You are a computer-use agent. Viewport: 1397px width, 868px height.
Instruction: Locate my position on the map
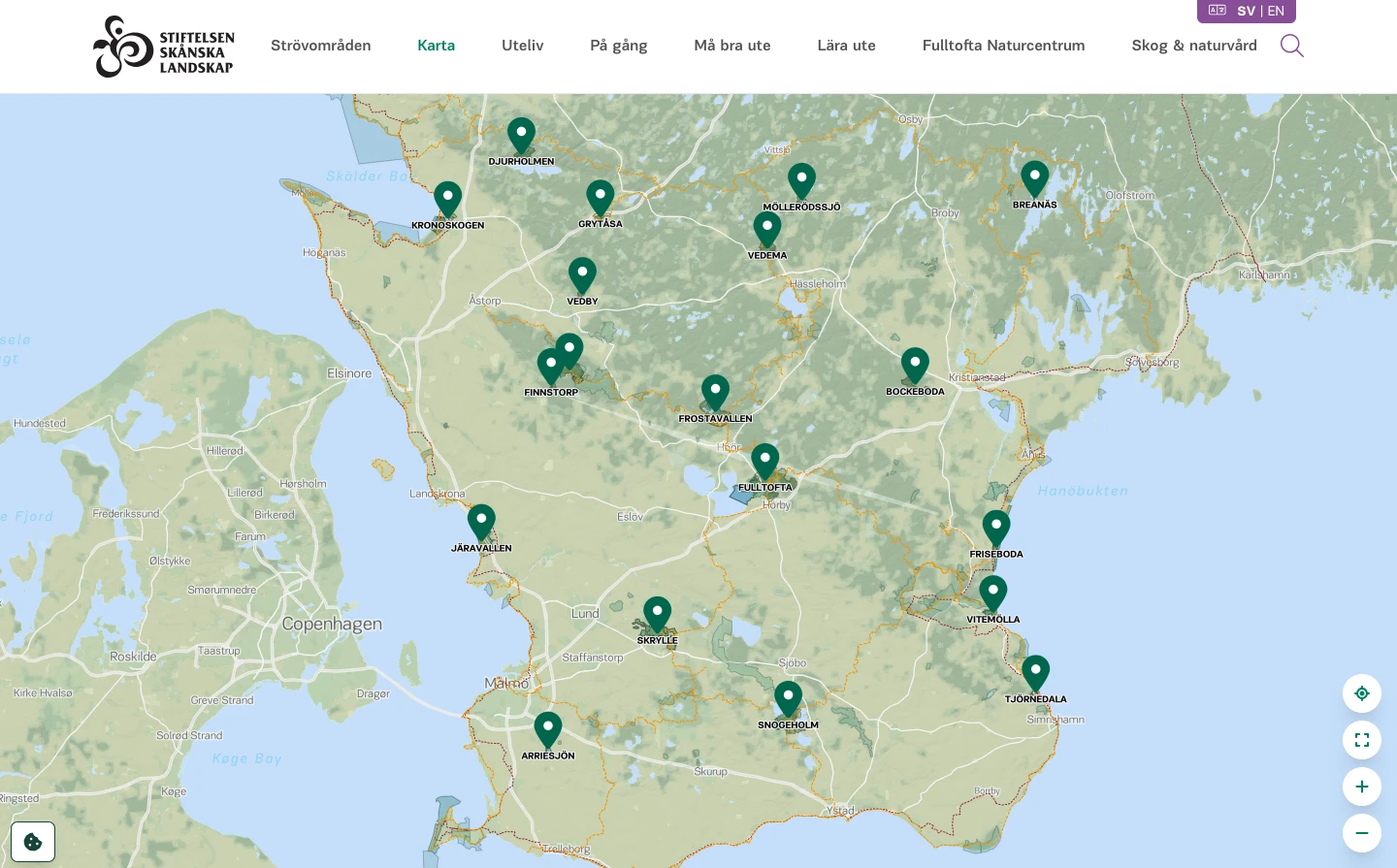(1361, 693)
